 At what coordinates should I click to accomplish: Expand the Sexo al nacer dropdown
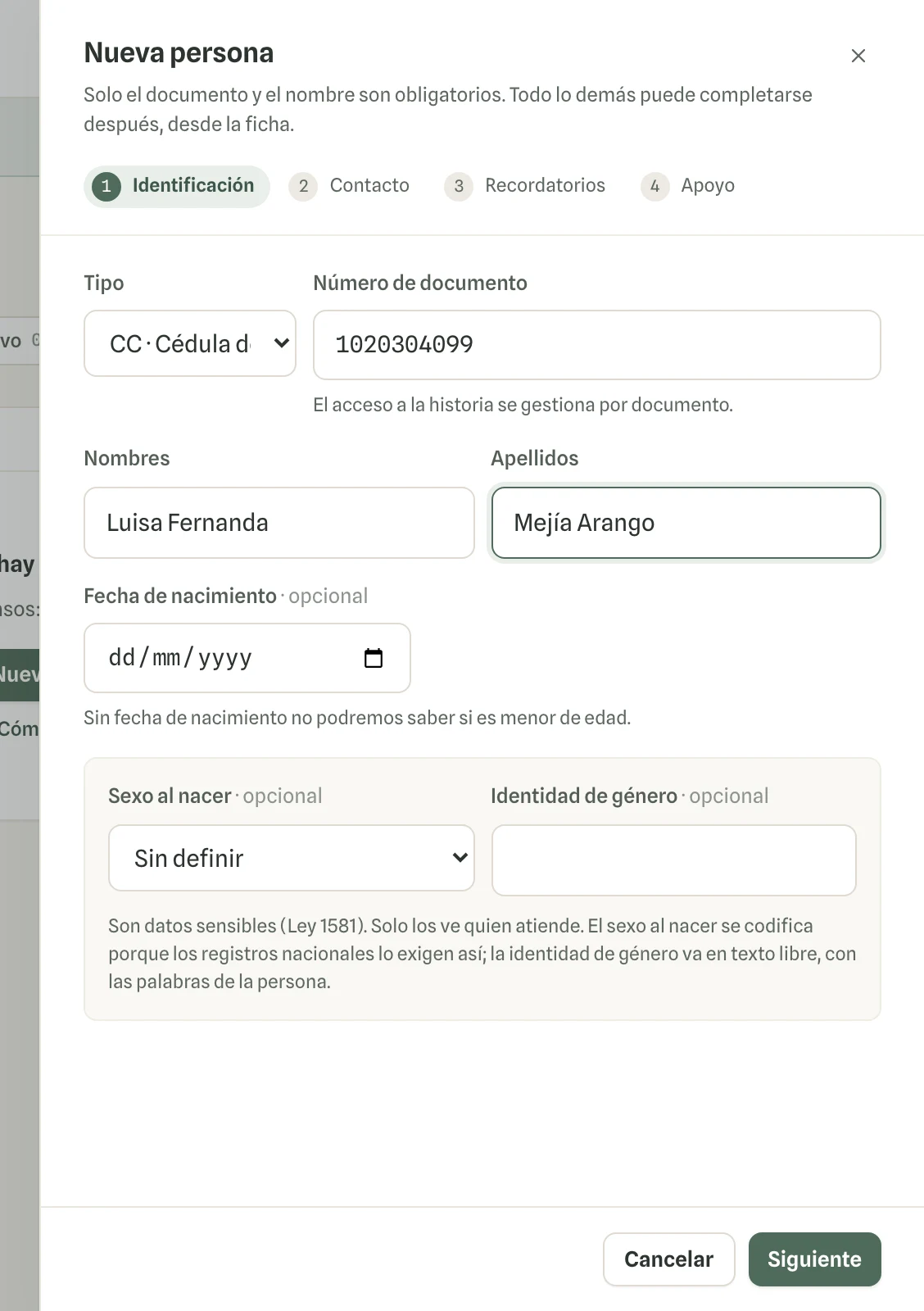292,858
